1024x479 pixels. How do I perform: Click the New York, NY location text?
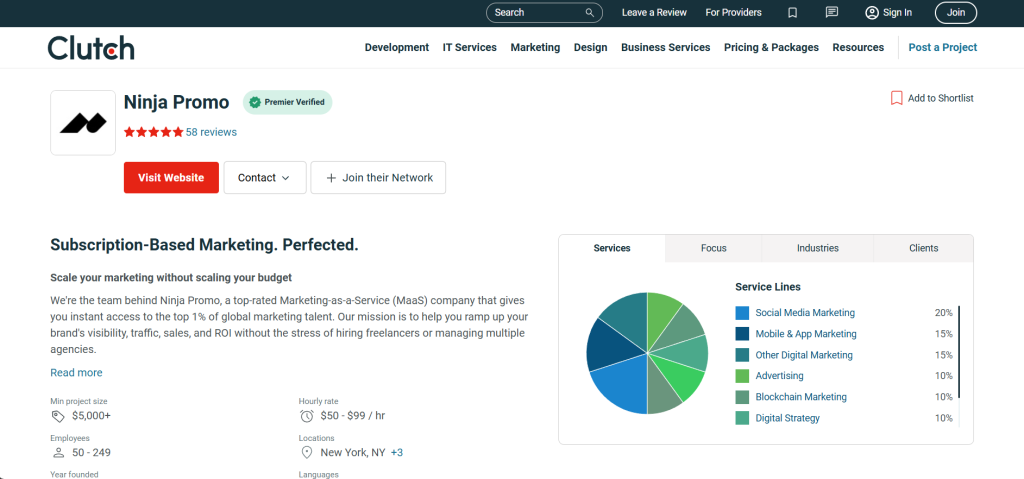tap(353, 453)
